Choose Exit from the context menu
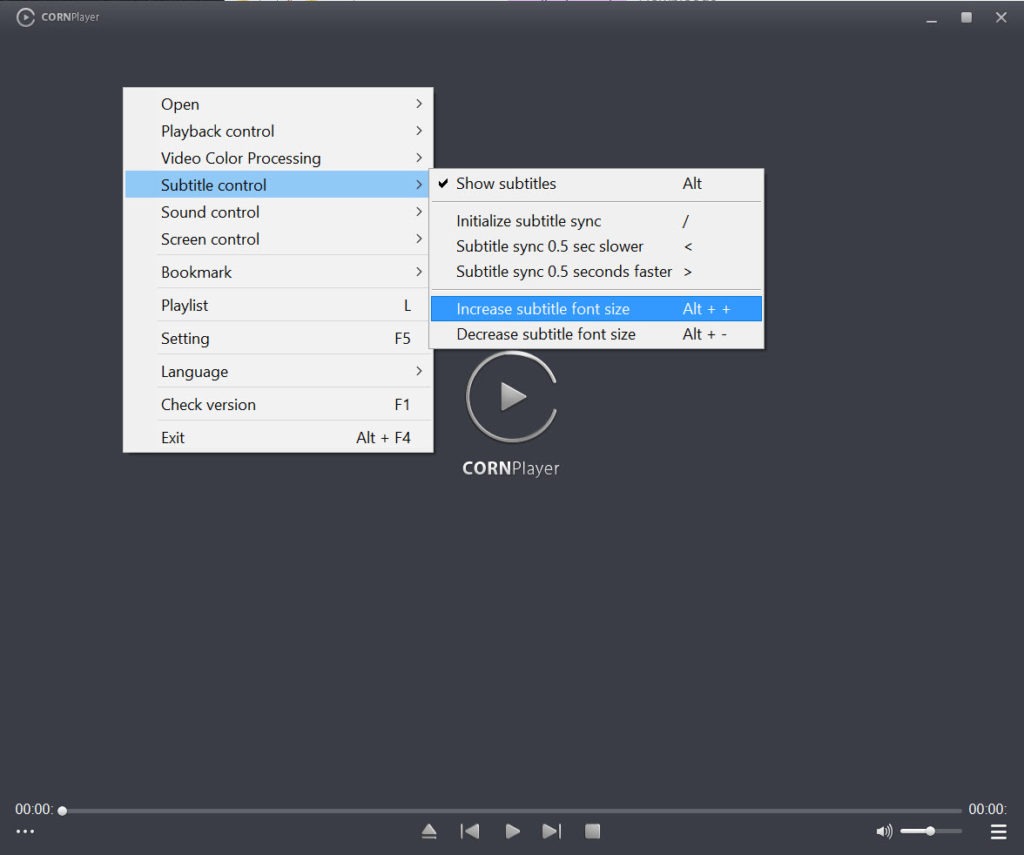The width and height of the screenshot is (1024, 855). coord(278,438)
